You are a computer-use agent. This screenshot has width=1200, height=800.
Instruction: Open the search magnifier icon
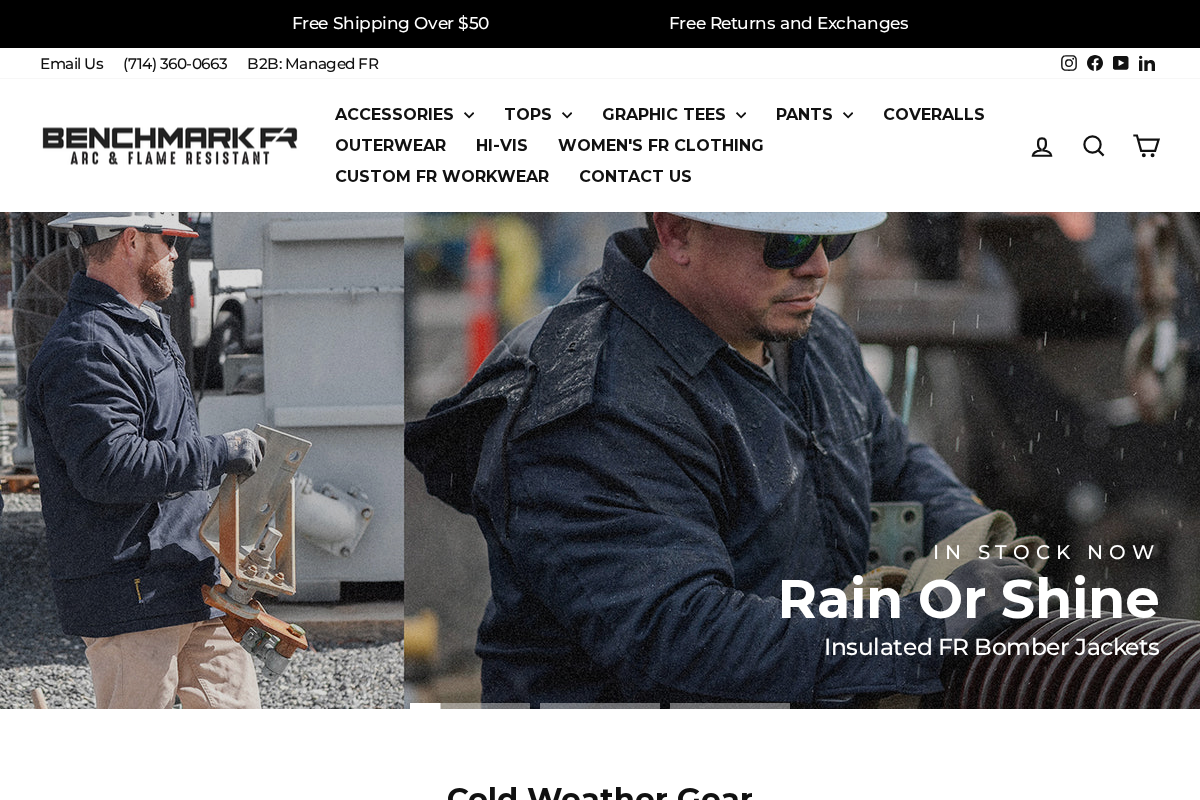1094,146
